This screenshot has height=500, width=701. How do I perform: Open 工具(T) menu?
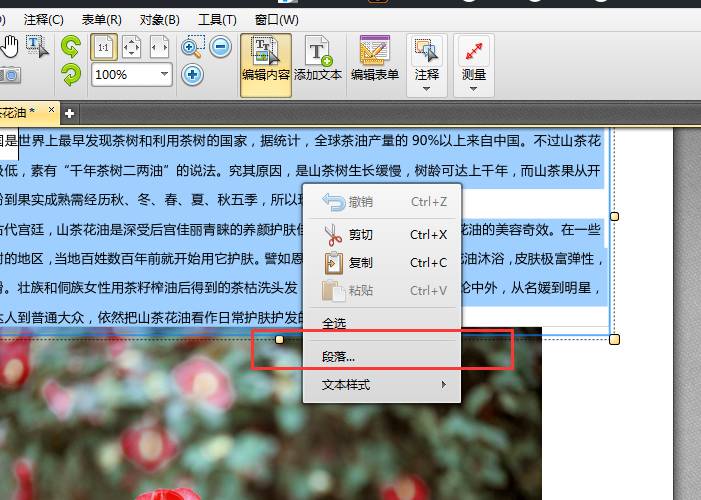(217, 20)
